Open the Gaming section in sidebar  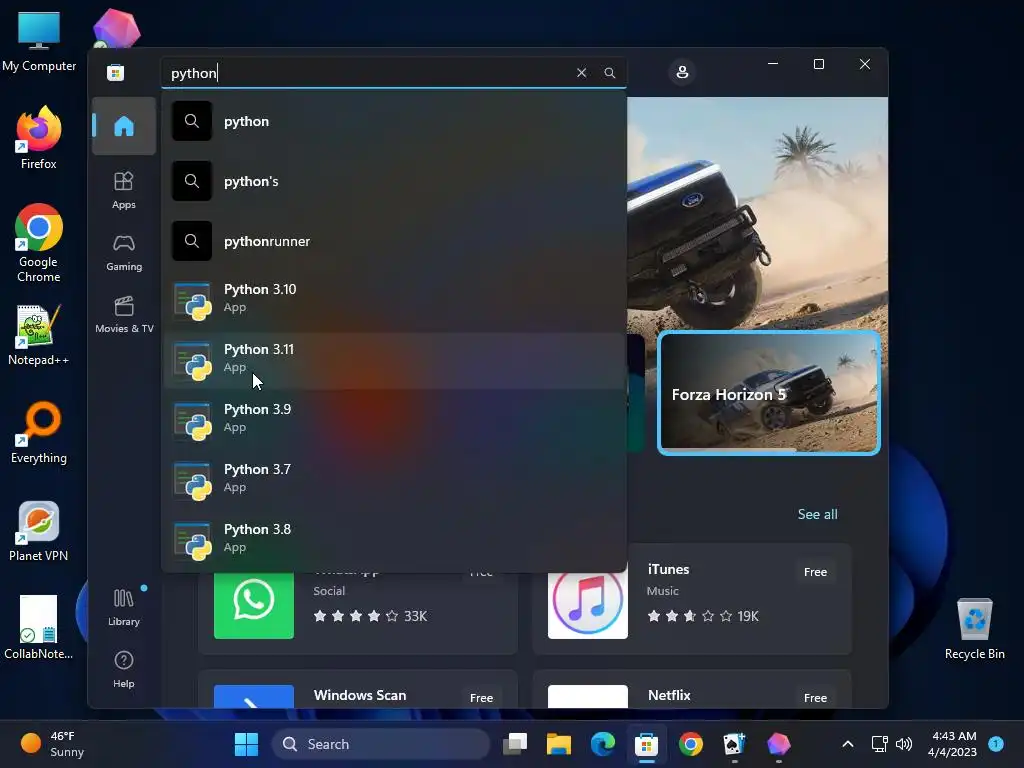pos(123,252)
